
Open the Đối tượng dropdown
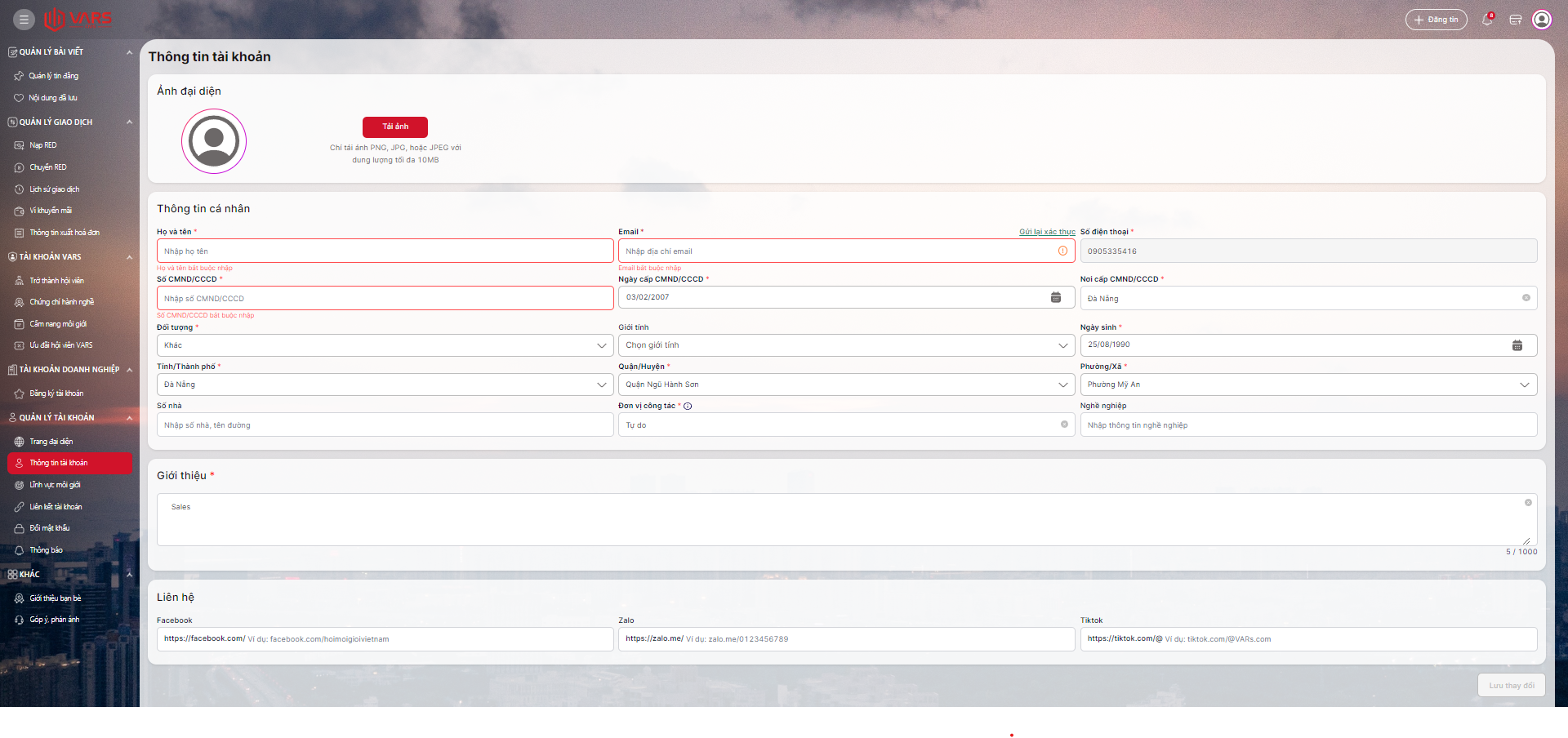[x=385, y=345]
